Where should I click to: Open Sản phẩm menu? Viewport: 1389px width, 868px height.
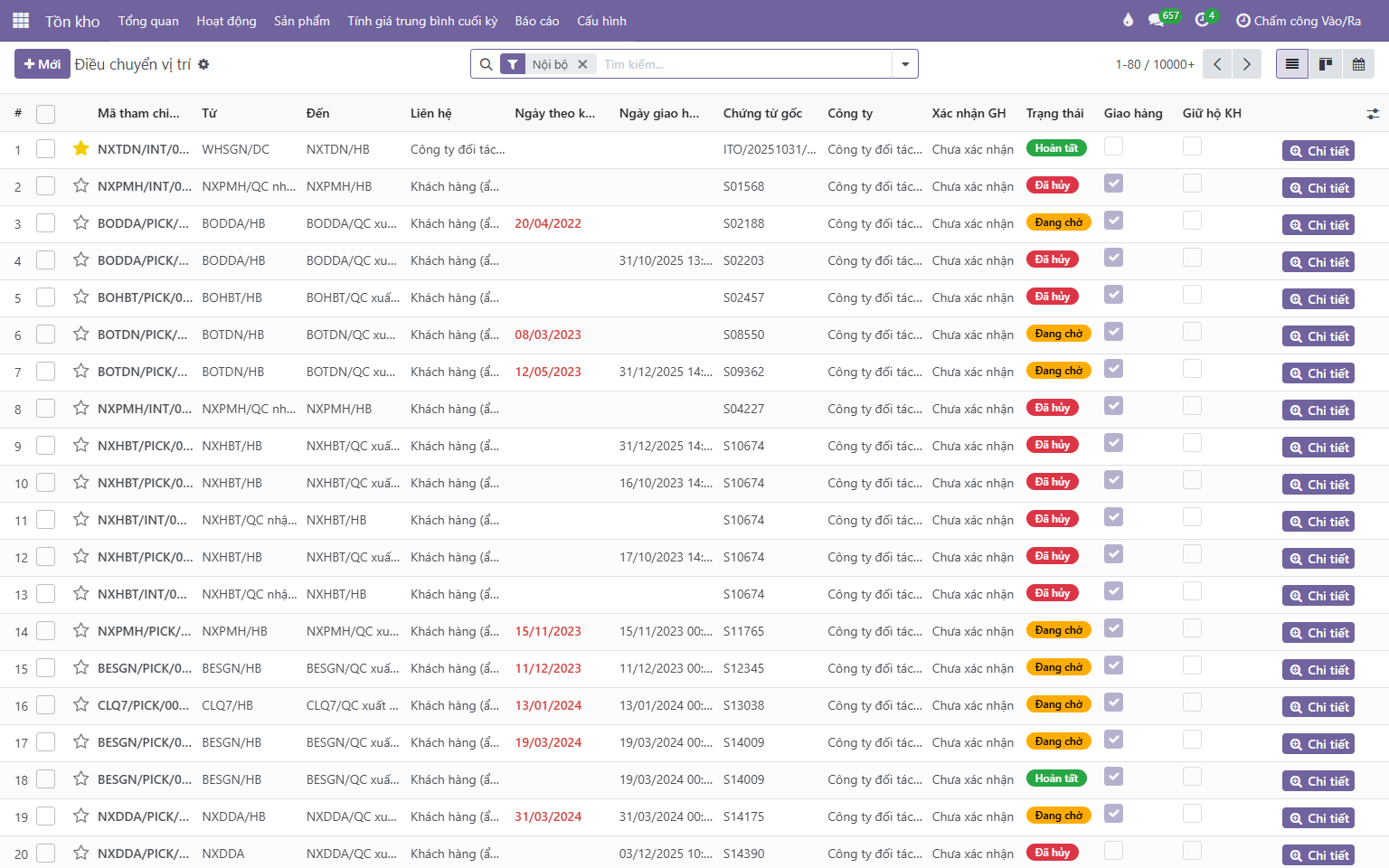302,21
